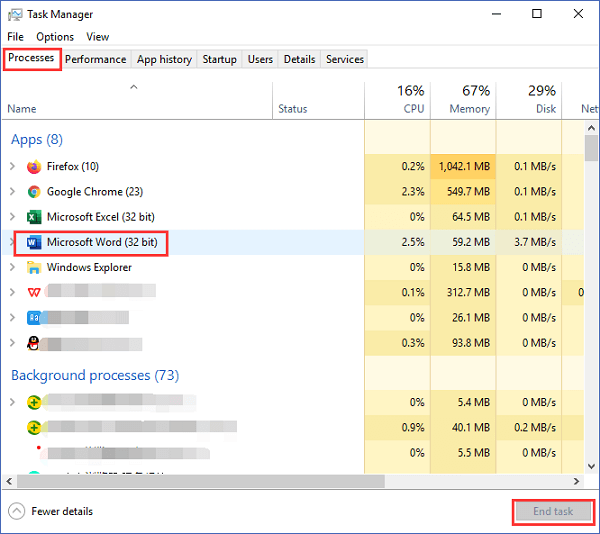This screenshot has width=600, height=534.
Task: Expand the Windows Explorer process row
Action: pos(12,267)
